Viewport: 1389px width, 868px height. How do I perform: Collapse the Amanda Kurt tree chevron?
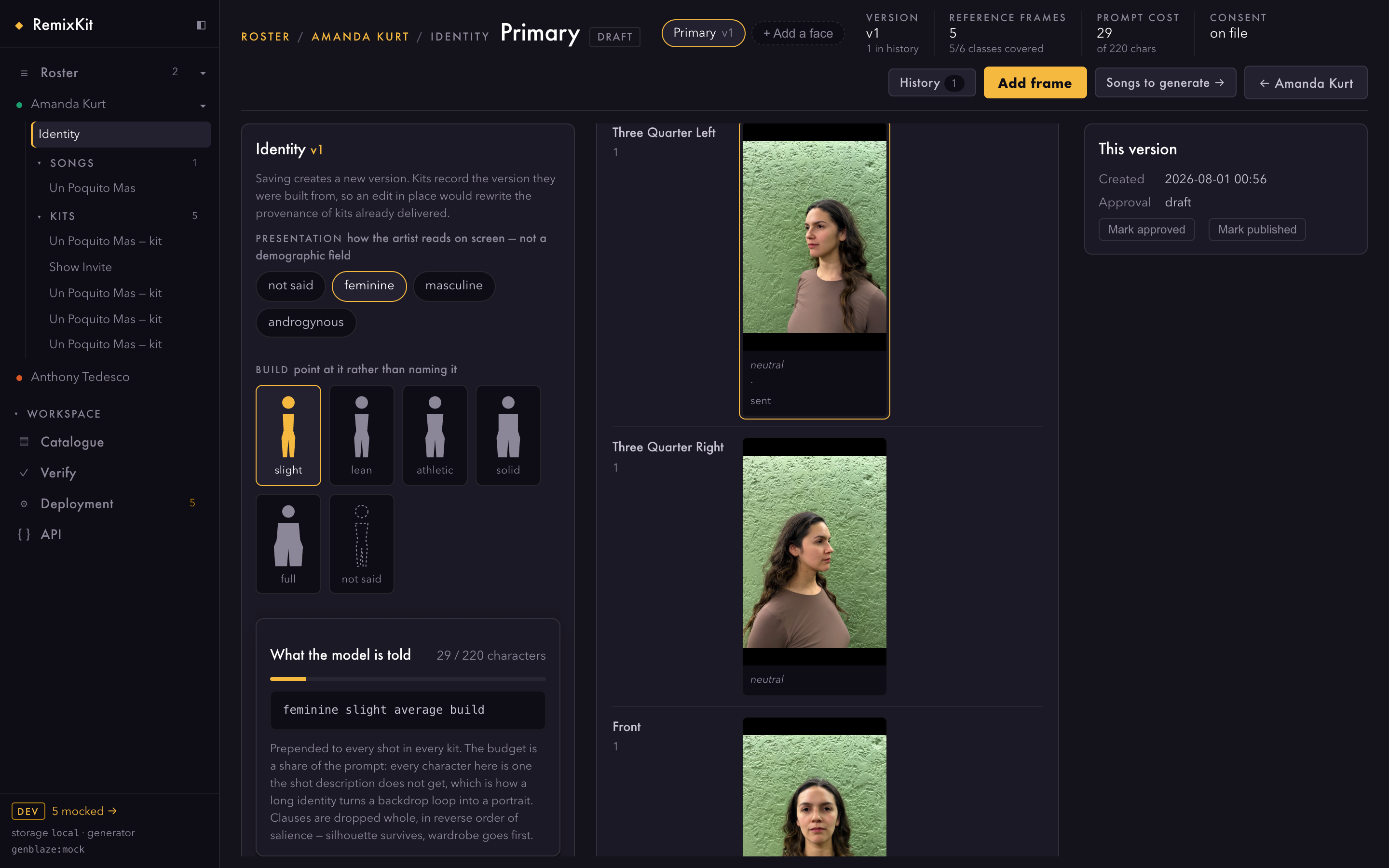coord(203,106)
